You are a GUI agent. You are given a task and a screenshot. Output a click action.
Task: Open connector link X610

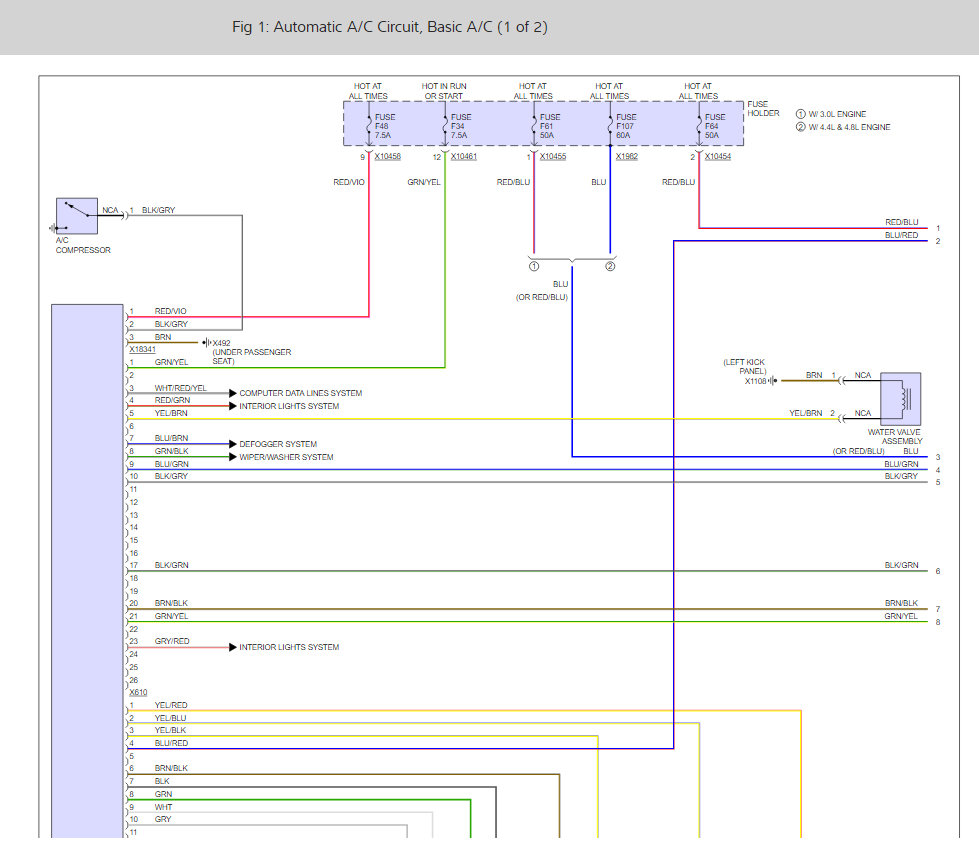point(138,692)
